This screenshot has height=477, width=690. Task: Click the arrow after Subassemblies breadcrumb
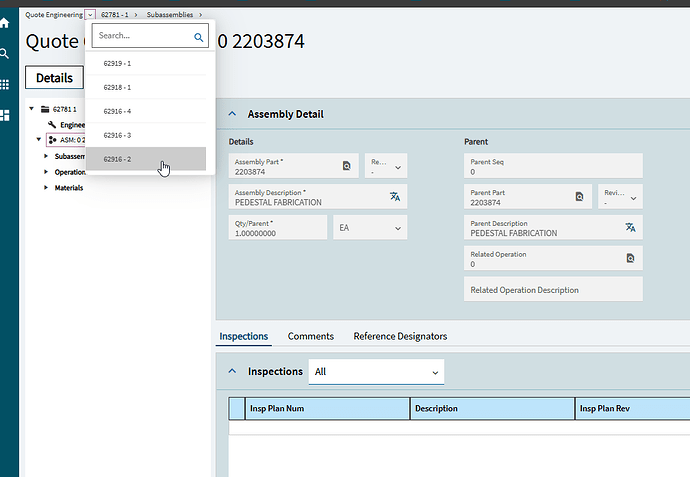201,15
